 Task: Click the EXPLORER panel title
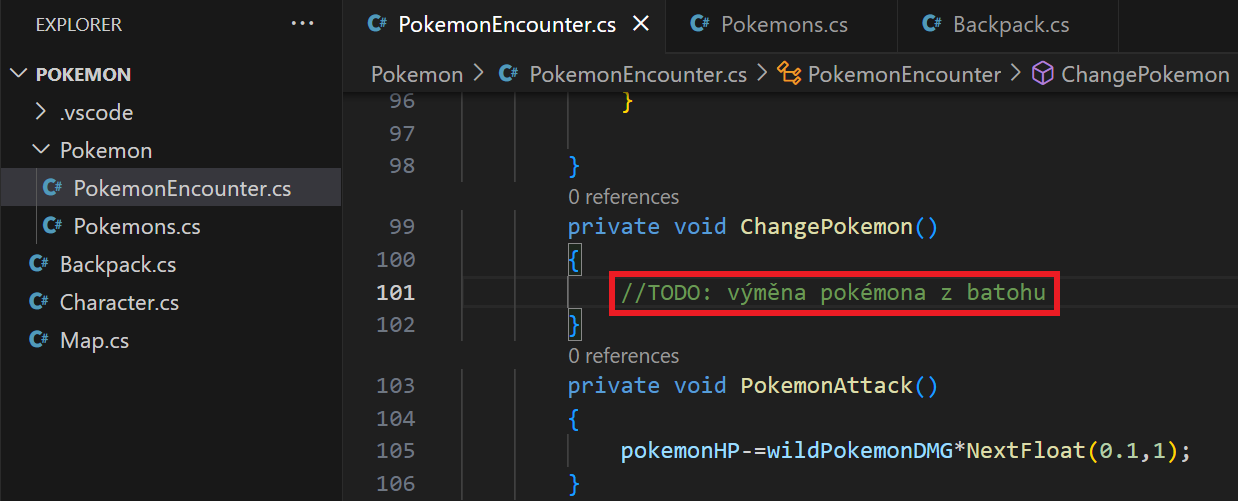[78, 24]
